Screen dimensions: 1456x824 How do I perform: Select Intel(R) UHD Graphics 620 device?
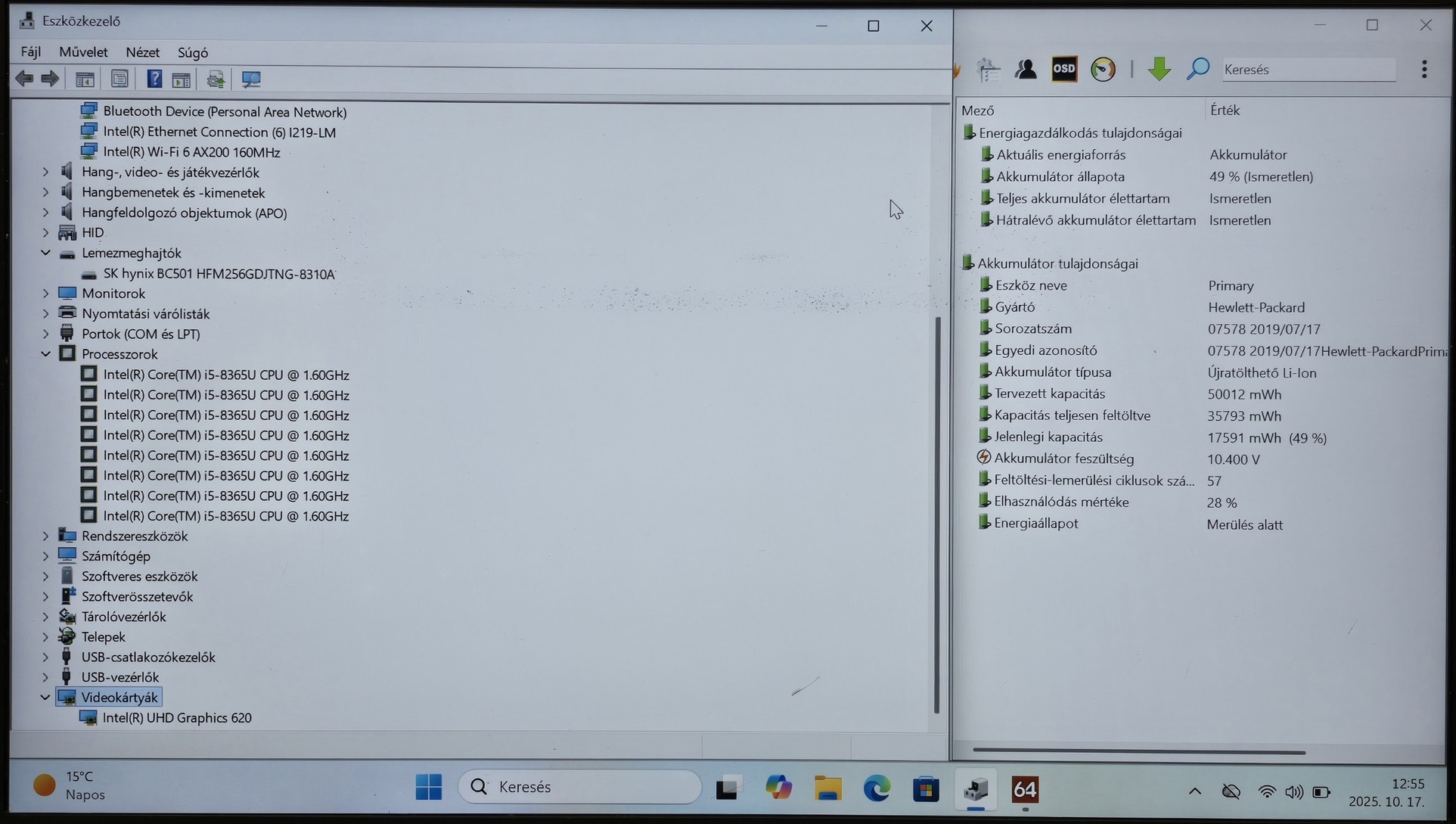click(177, 718)
